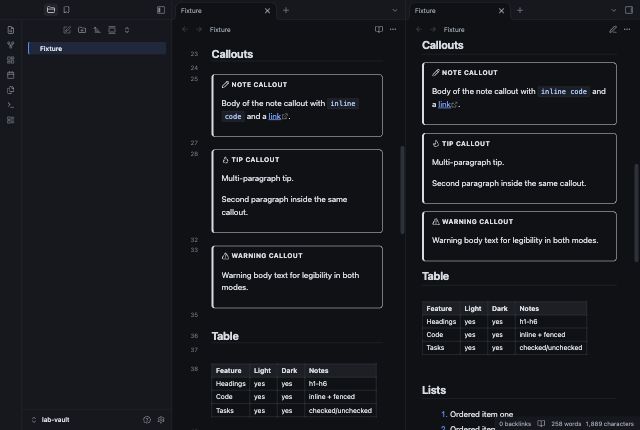Click Fixture breadcrumb title in left pane
This screenshot has height=430, width=640.
point(220,30)
